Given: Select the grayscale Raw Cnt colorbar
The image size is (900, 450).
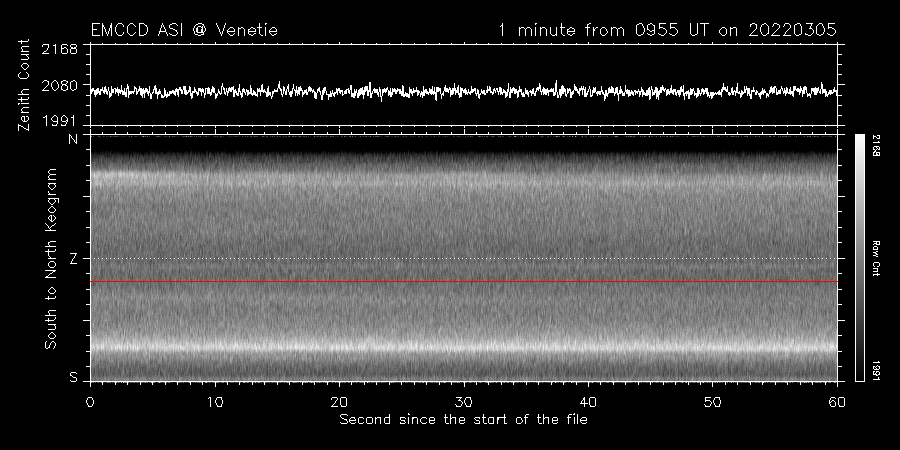Looking at the screenshot, I should pyautogui.click(x=860, y=257).
